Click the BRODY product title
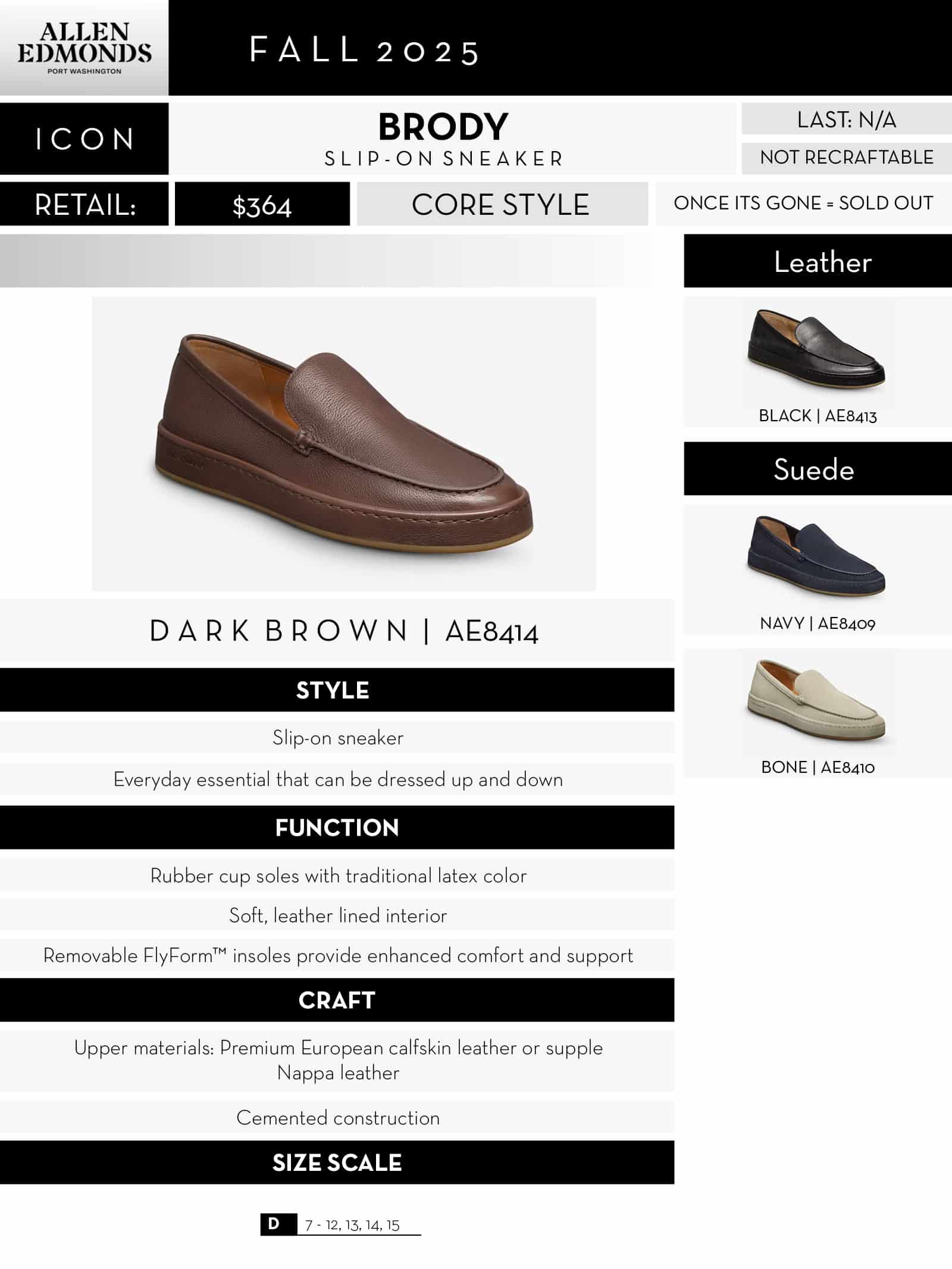Screen dimensions: 952x1269 pos(443,127)
